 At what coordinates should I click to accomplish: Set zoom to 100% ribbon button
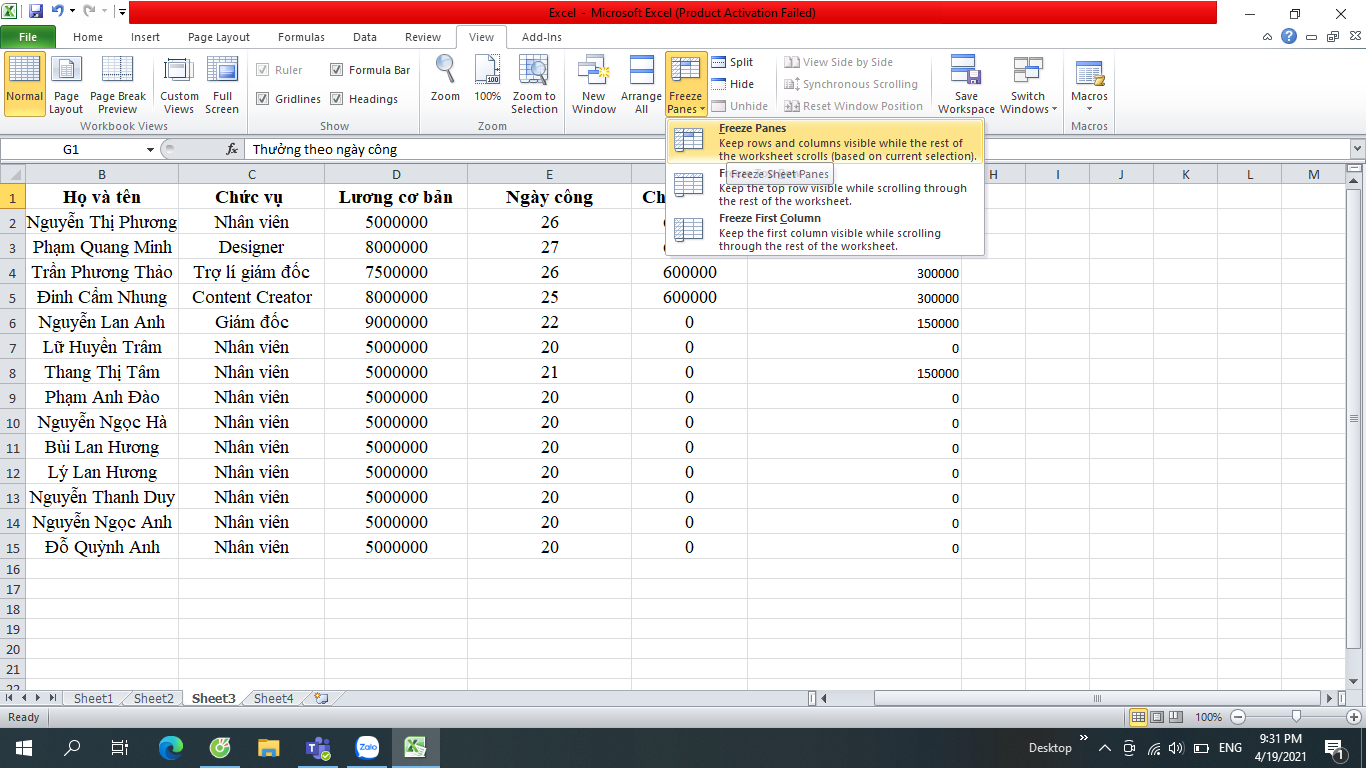tap(487, 80)
